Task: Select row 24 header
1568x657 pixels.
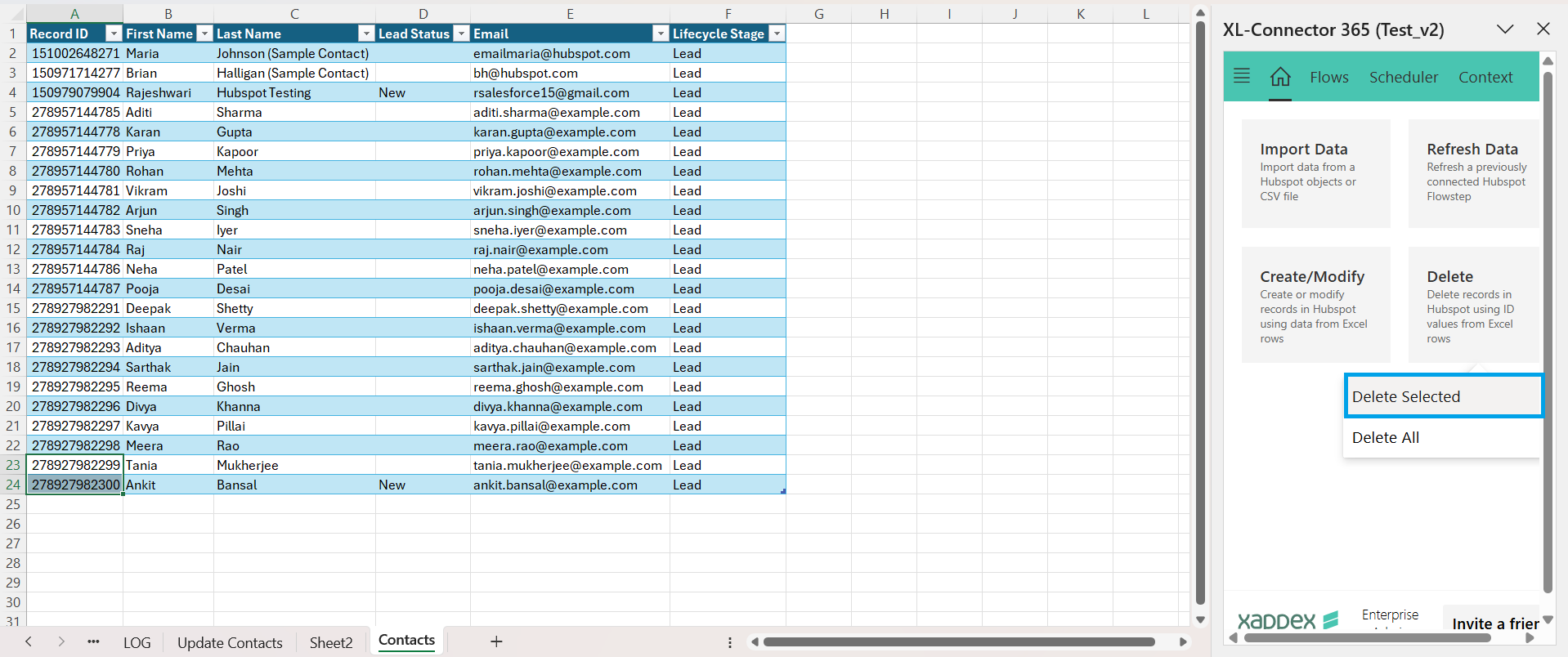Action: tap(13, 485)
